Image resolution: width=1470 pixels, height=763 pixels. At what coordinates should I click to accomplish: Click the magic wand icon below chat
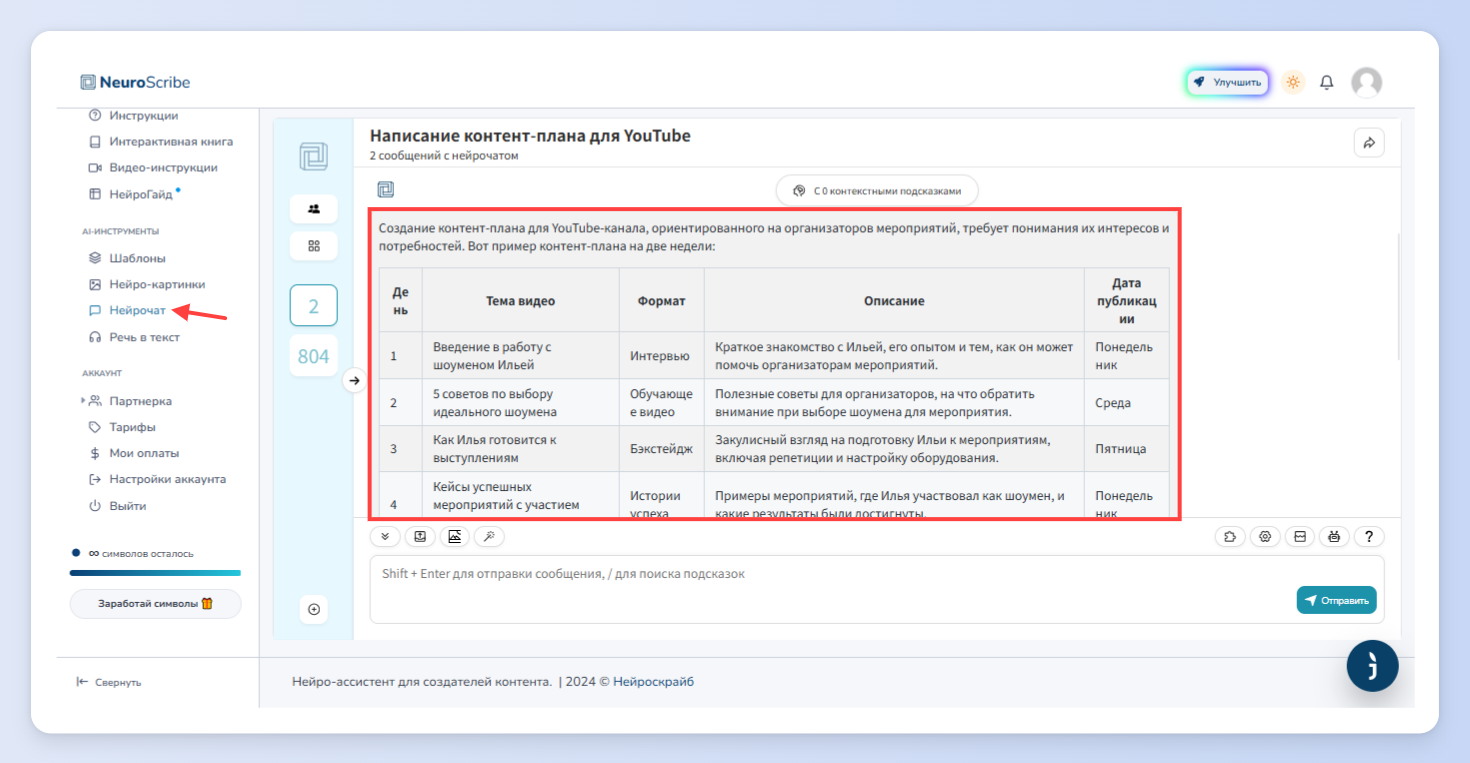coord(489,537)
